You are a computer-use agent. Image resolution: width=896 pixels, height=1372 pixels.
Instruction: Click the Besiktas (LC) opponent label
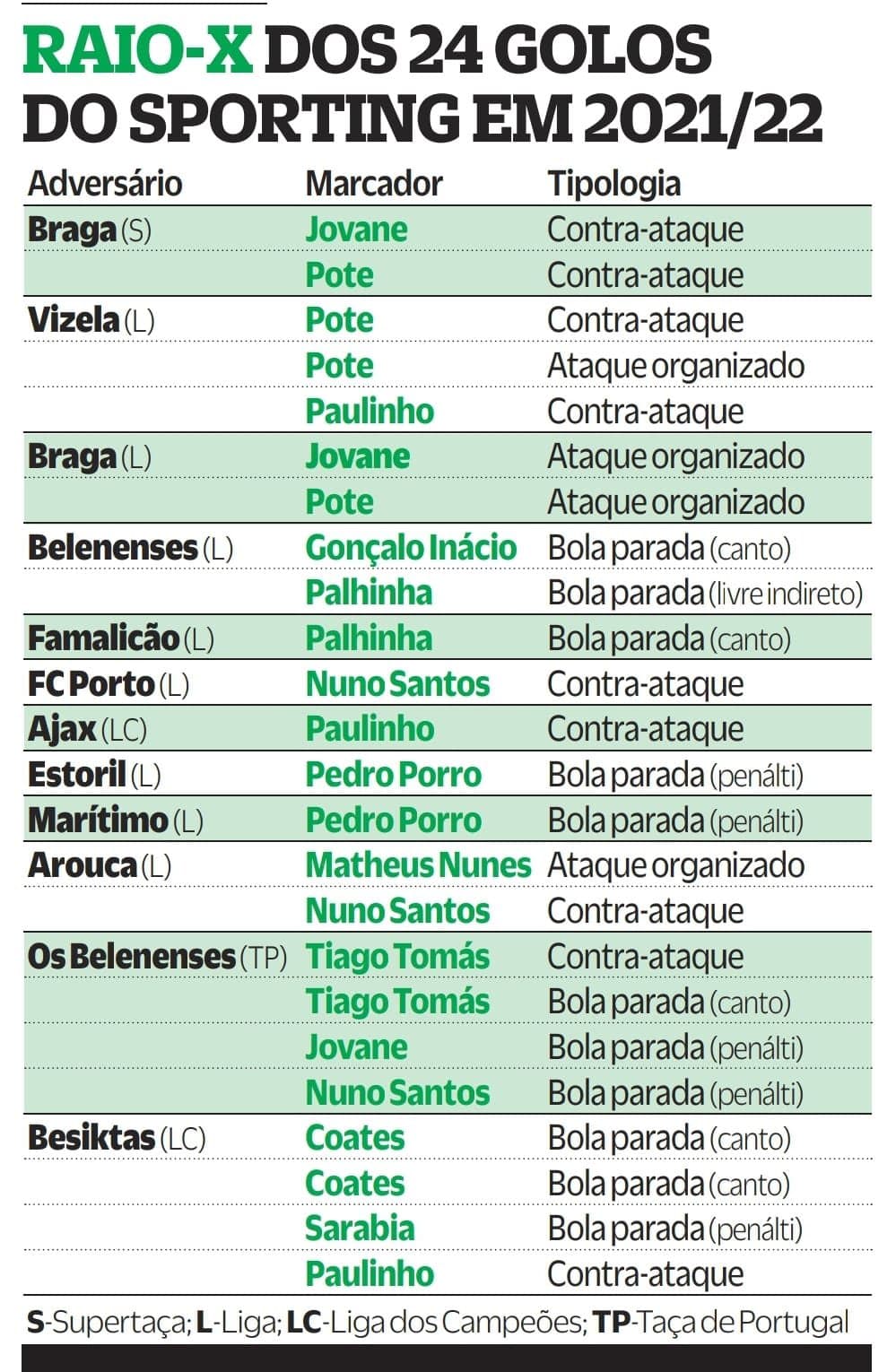[x=117, y=1138]
